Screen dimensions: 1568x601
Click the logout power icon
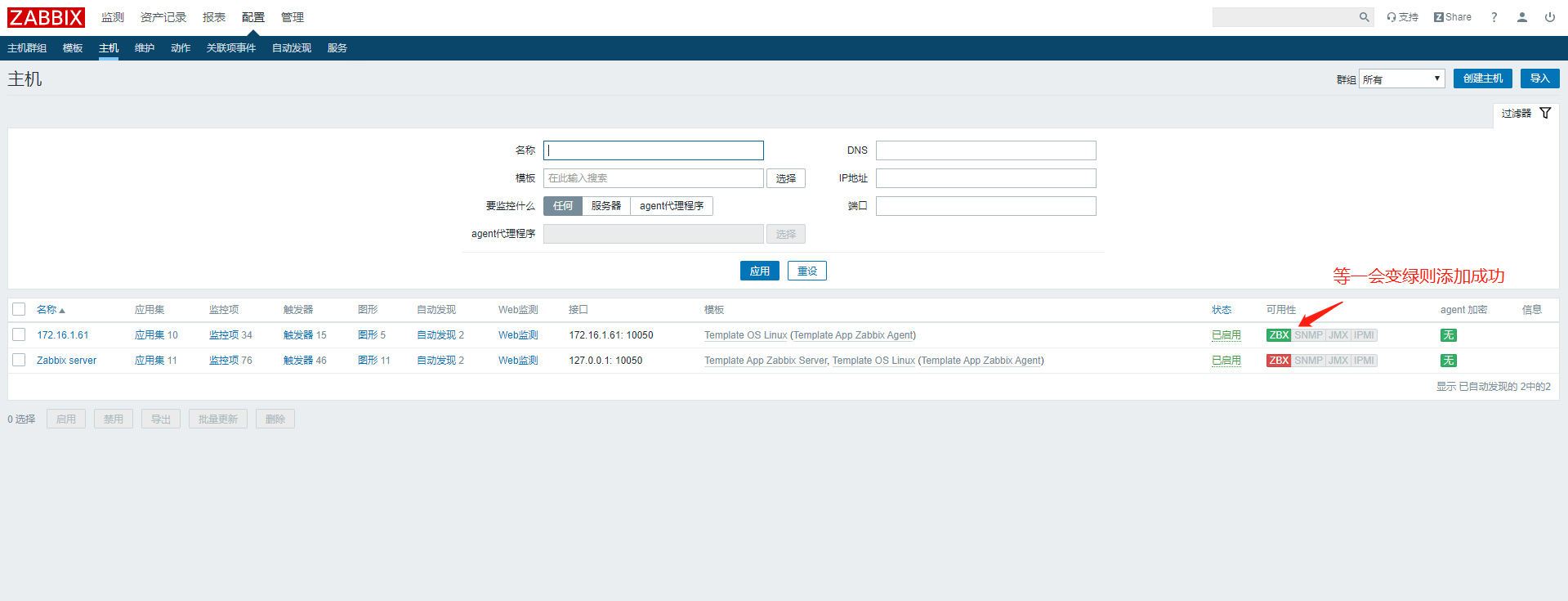click(x=1550, y=17)
